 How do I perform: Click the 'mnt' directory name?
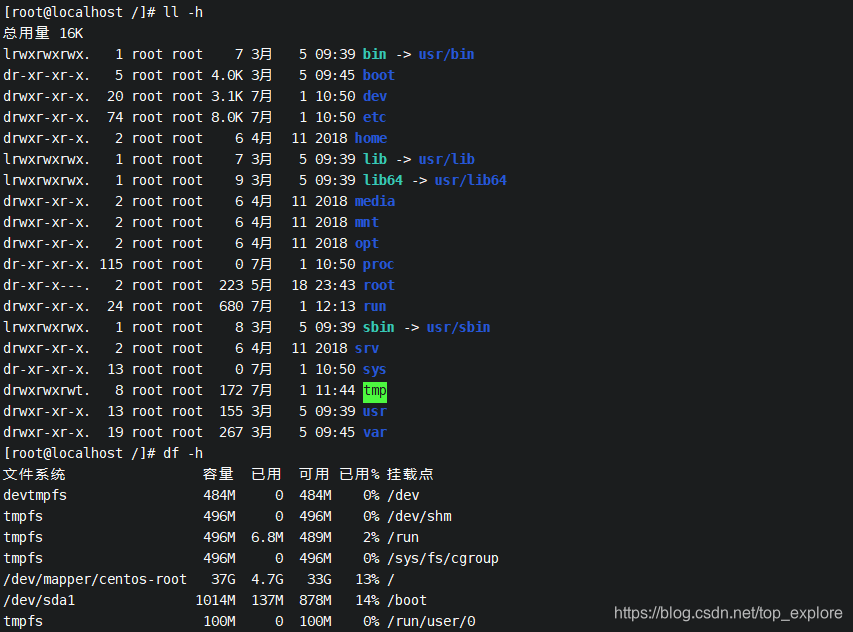[367, 222]
